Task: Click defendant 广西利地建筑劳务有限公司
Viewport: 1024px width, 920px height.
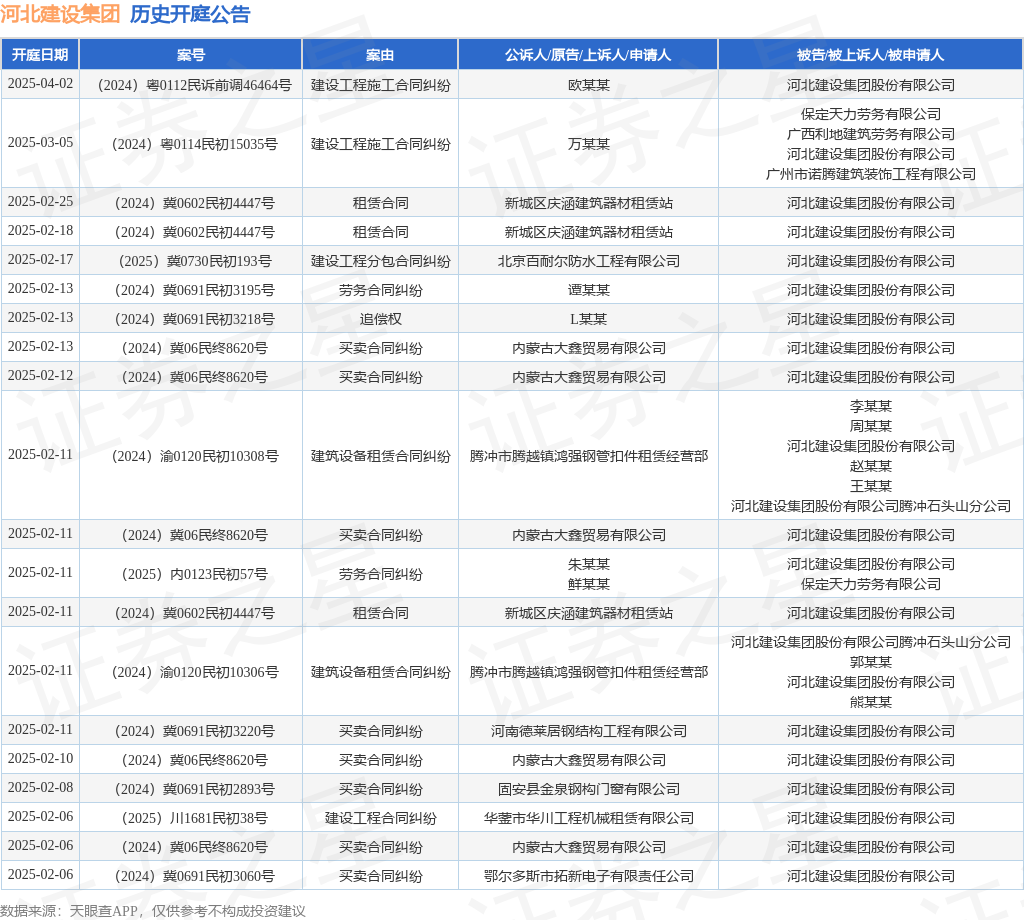Action: [x=871, y=135]
